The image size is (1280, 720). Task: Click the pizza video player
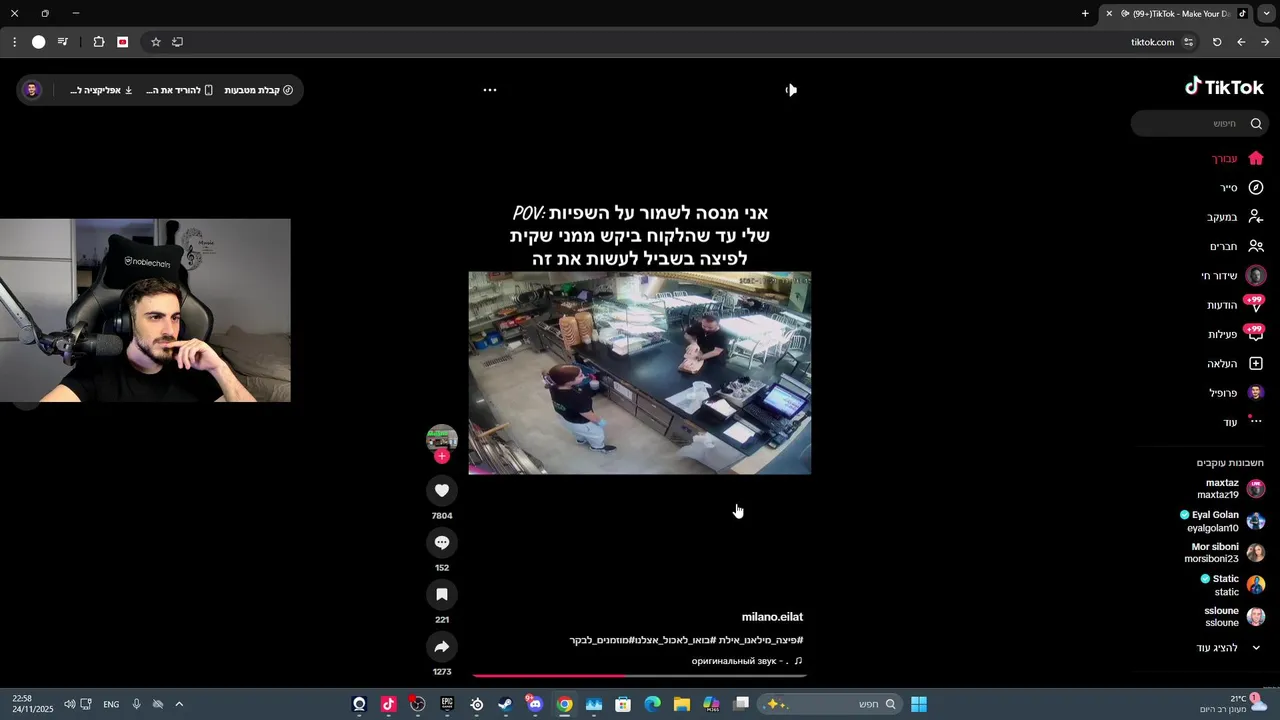[639, 372]
